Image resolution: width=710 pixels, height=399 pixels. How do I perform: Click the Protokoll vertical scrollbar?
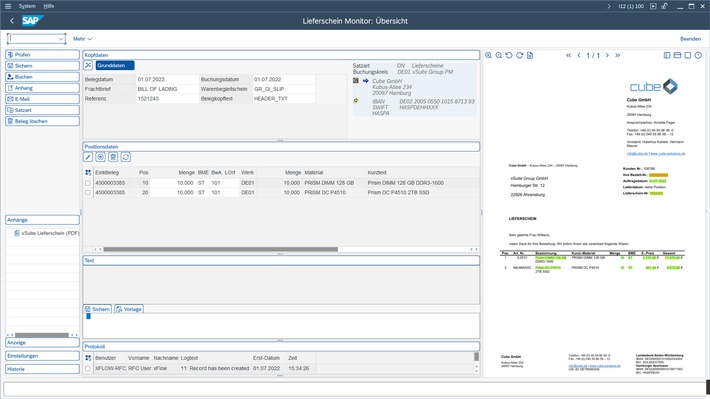pyautogui.click(x=476, y=357)
